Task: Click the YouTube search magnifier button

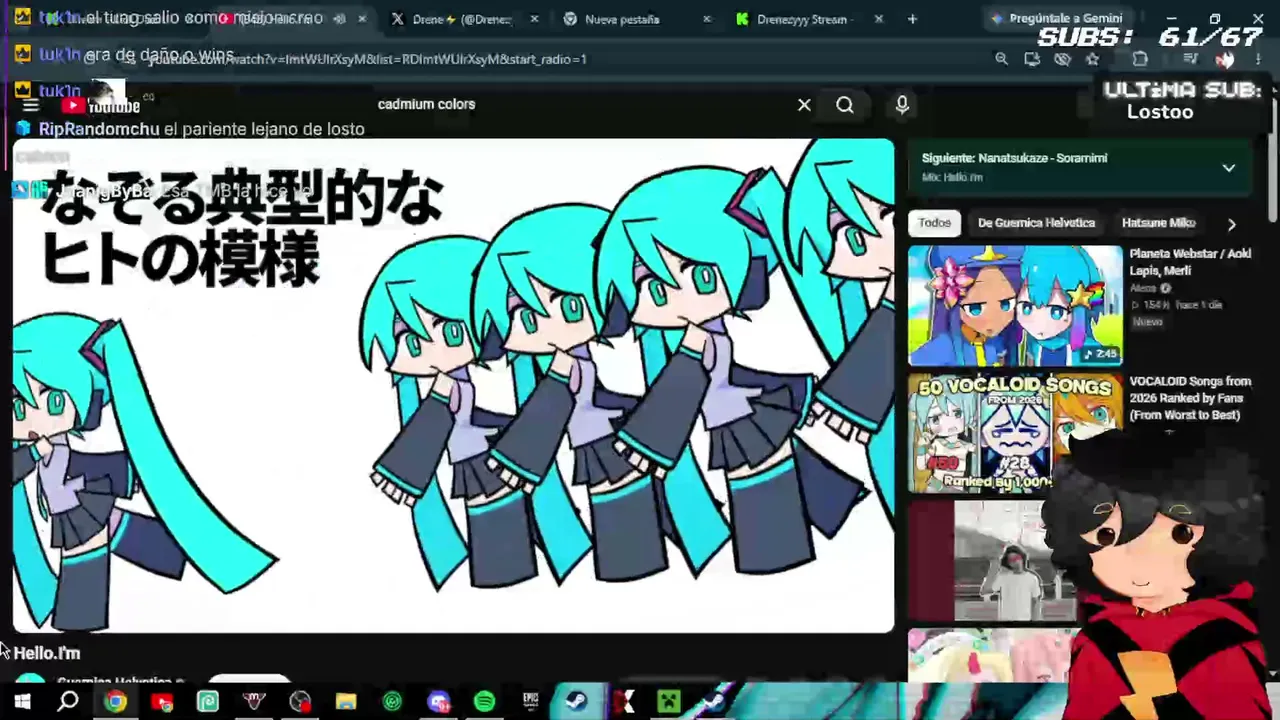Action: point(845,104)
